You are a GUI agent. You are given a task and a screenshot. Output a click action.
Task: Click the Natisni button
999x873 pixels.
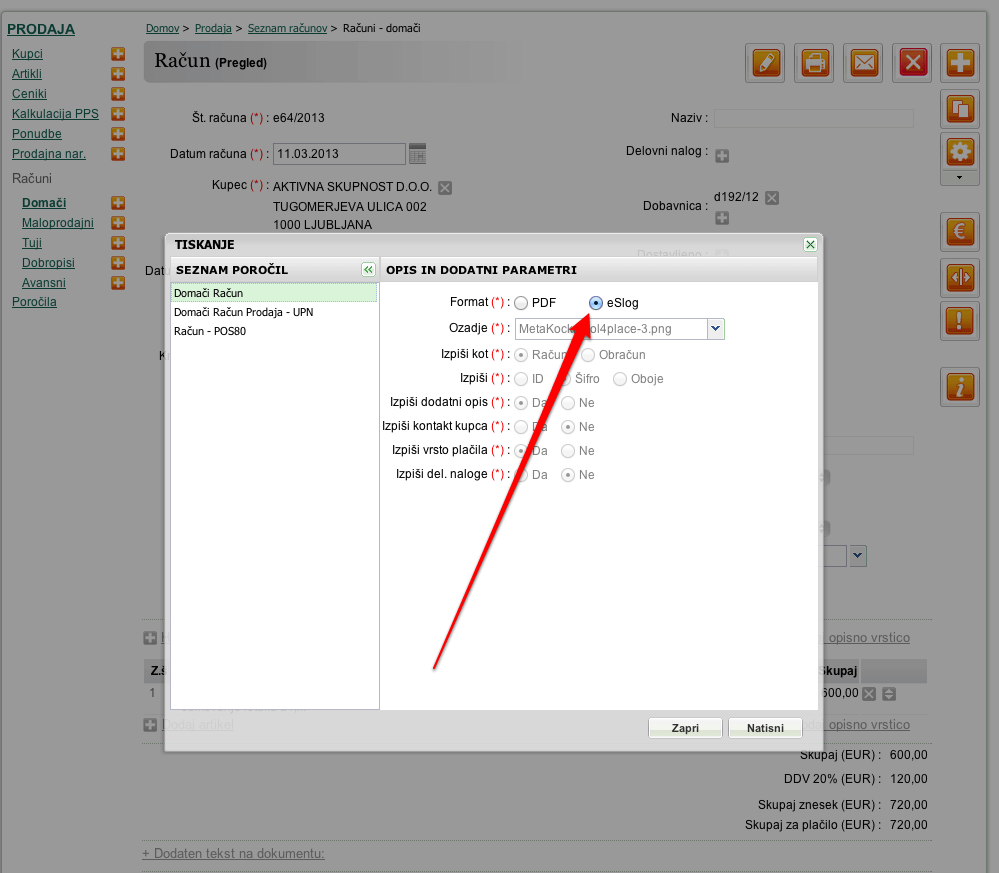pyautogui.click(x=765, y=728)
